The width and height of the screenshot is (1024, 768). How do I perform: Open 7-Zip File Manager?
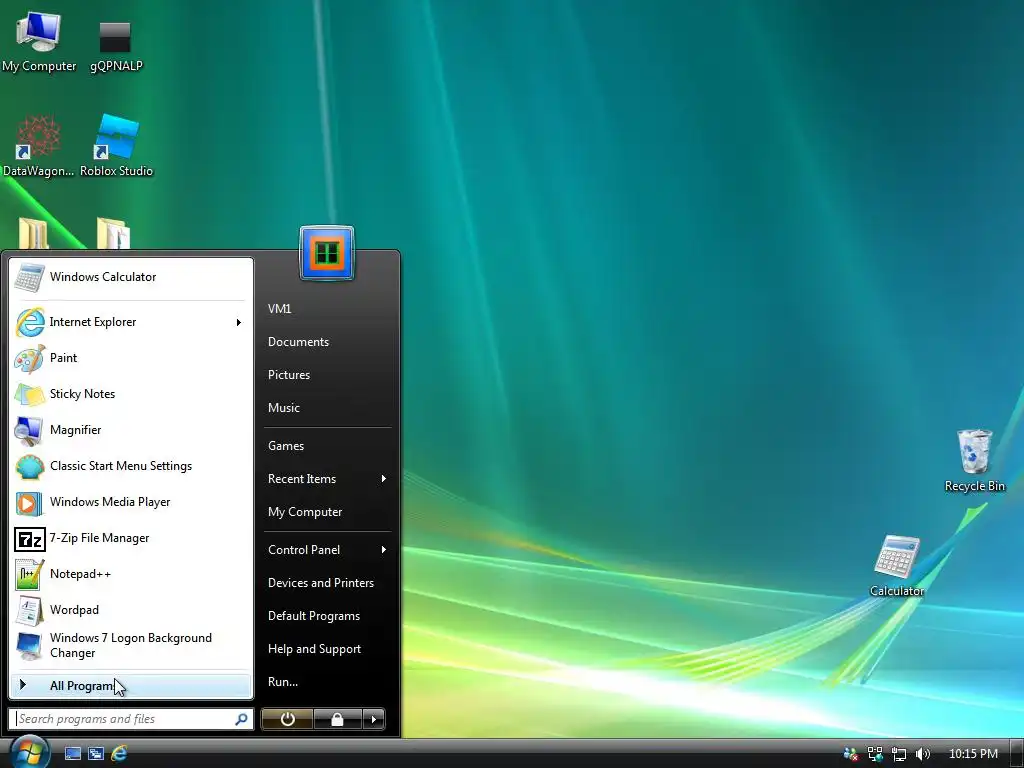131,537
